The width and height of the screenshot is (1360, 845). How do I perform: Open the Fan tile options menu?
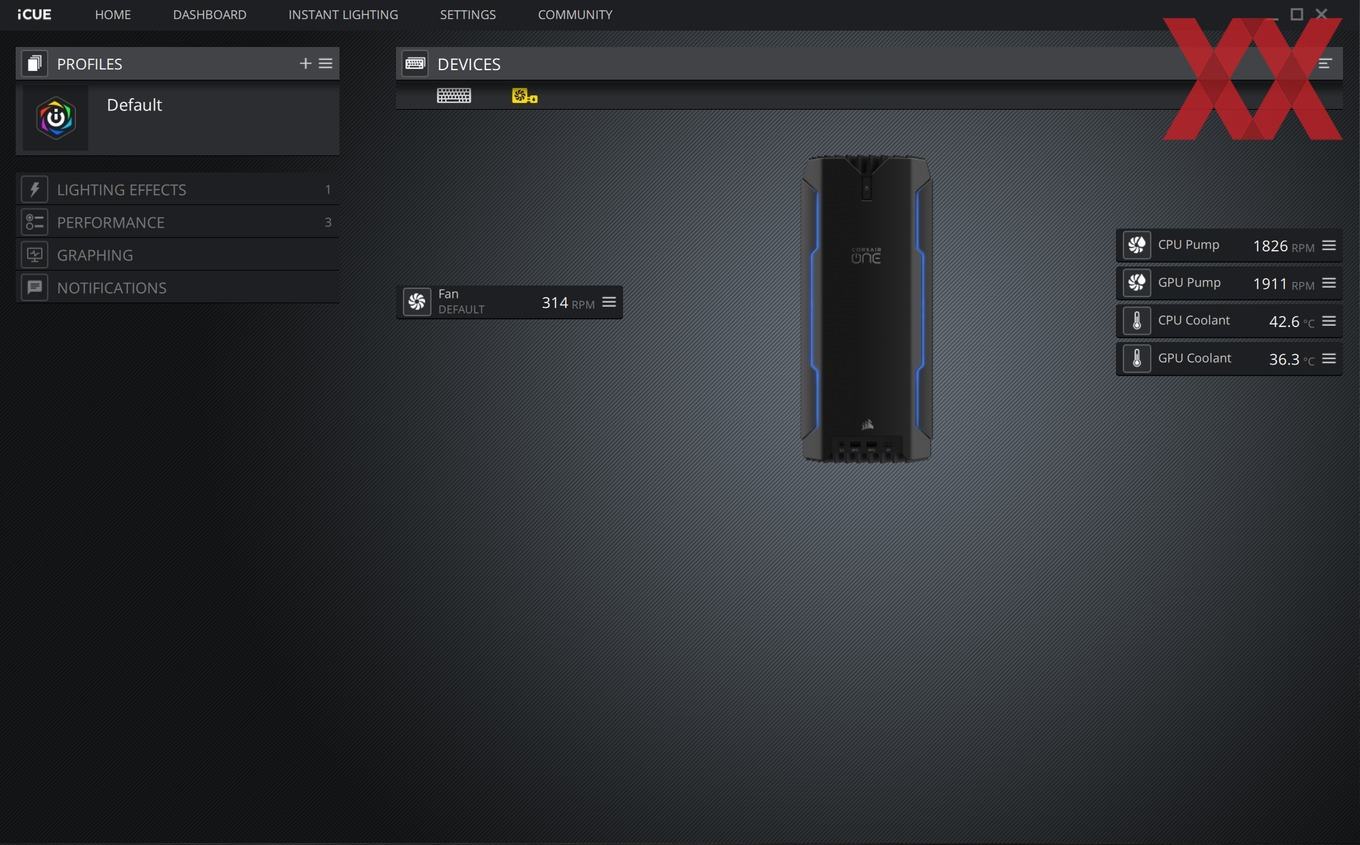[x=609, y=302]
